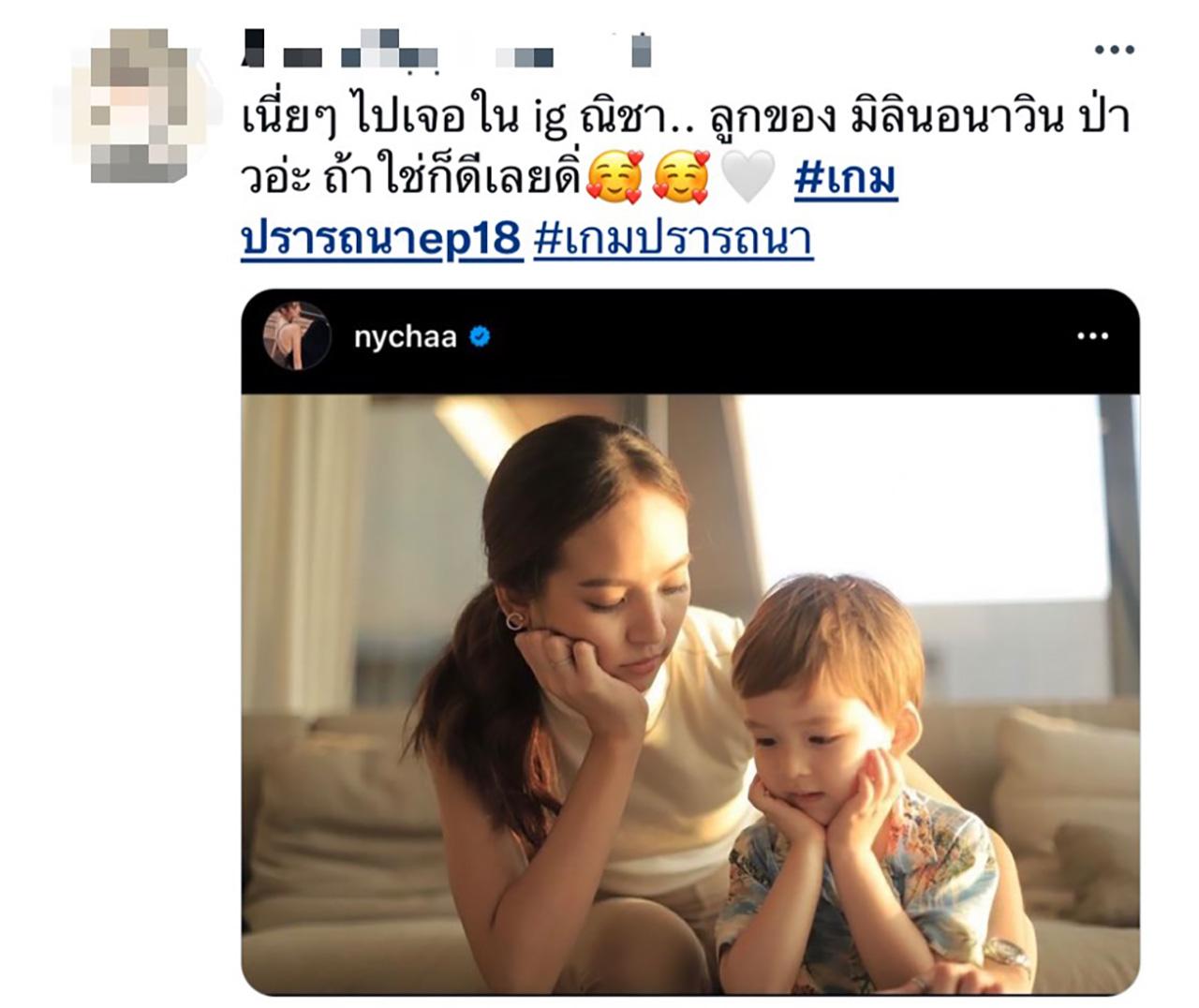Click the white heart emoji in the tweet
This screenshot has height=1008, width=1199.
(748, 177)
